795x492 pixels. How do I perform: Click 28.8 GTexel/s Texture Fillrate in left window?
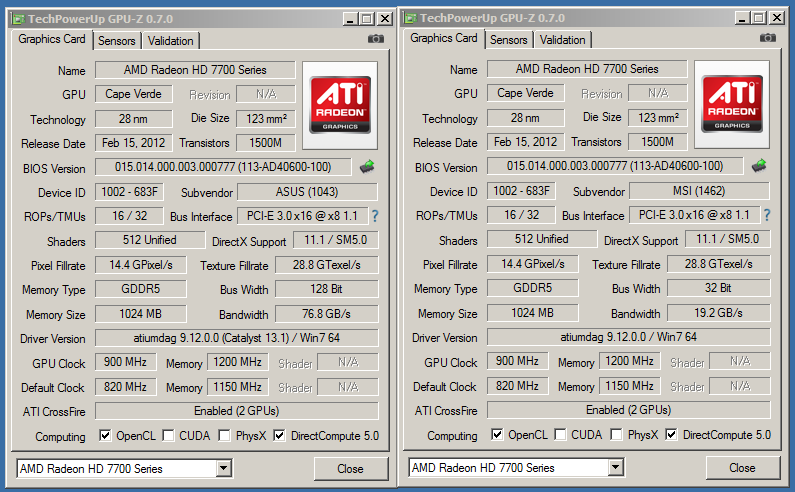click(x=327, y=265)
